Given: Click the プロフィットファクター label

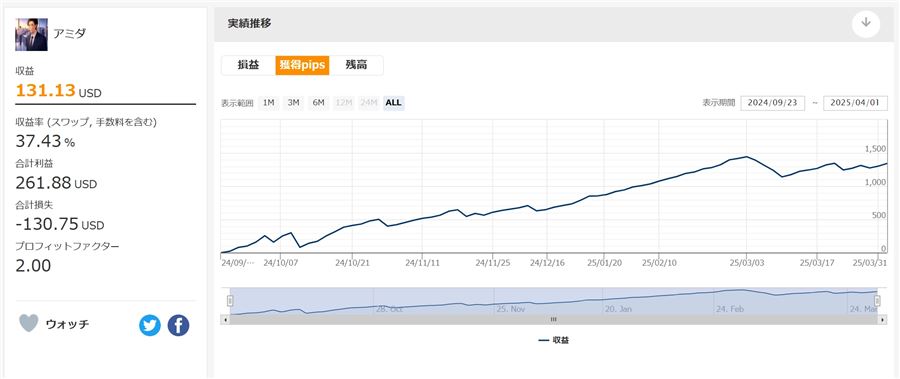Looking at the screenshot, I should click(68, 246).
